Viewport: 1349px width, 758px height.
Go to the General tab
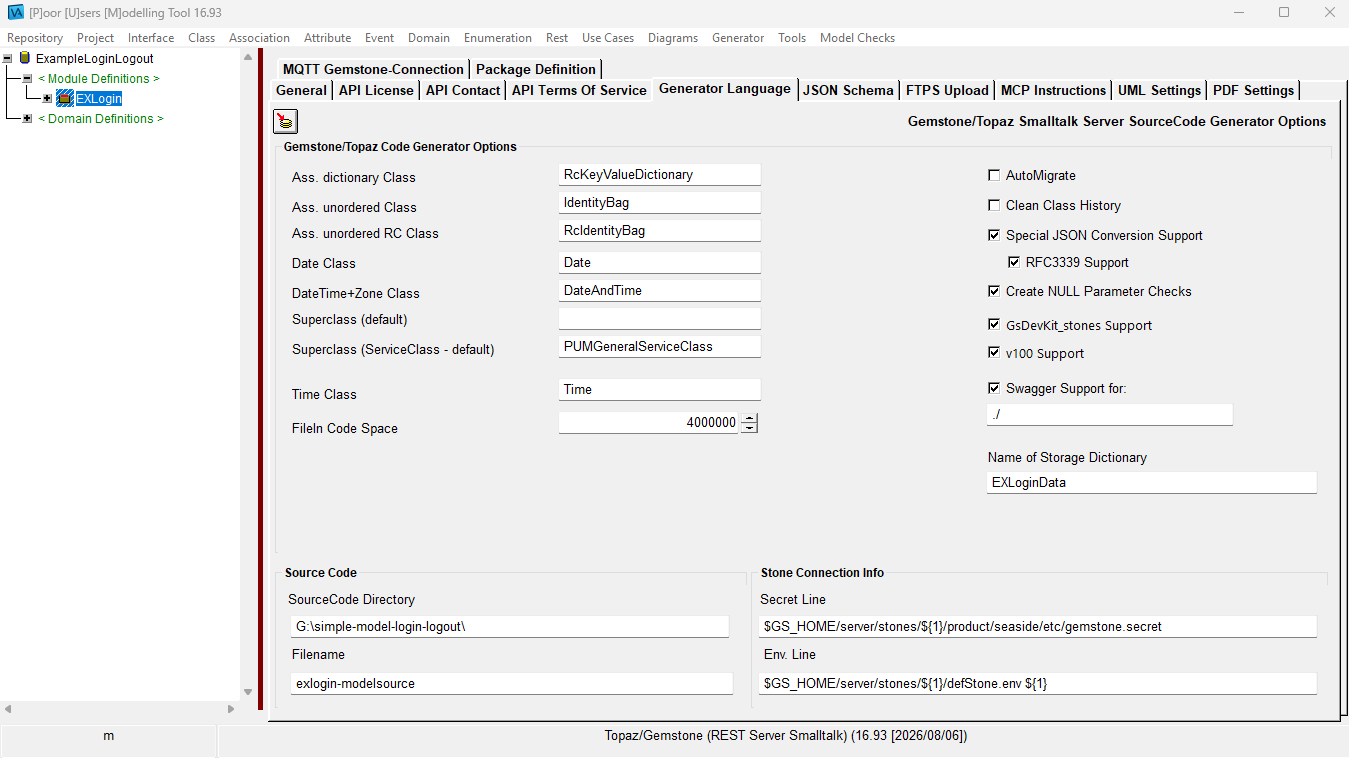pyautogui.click(x=301, y=90)
